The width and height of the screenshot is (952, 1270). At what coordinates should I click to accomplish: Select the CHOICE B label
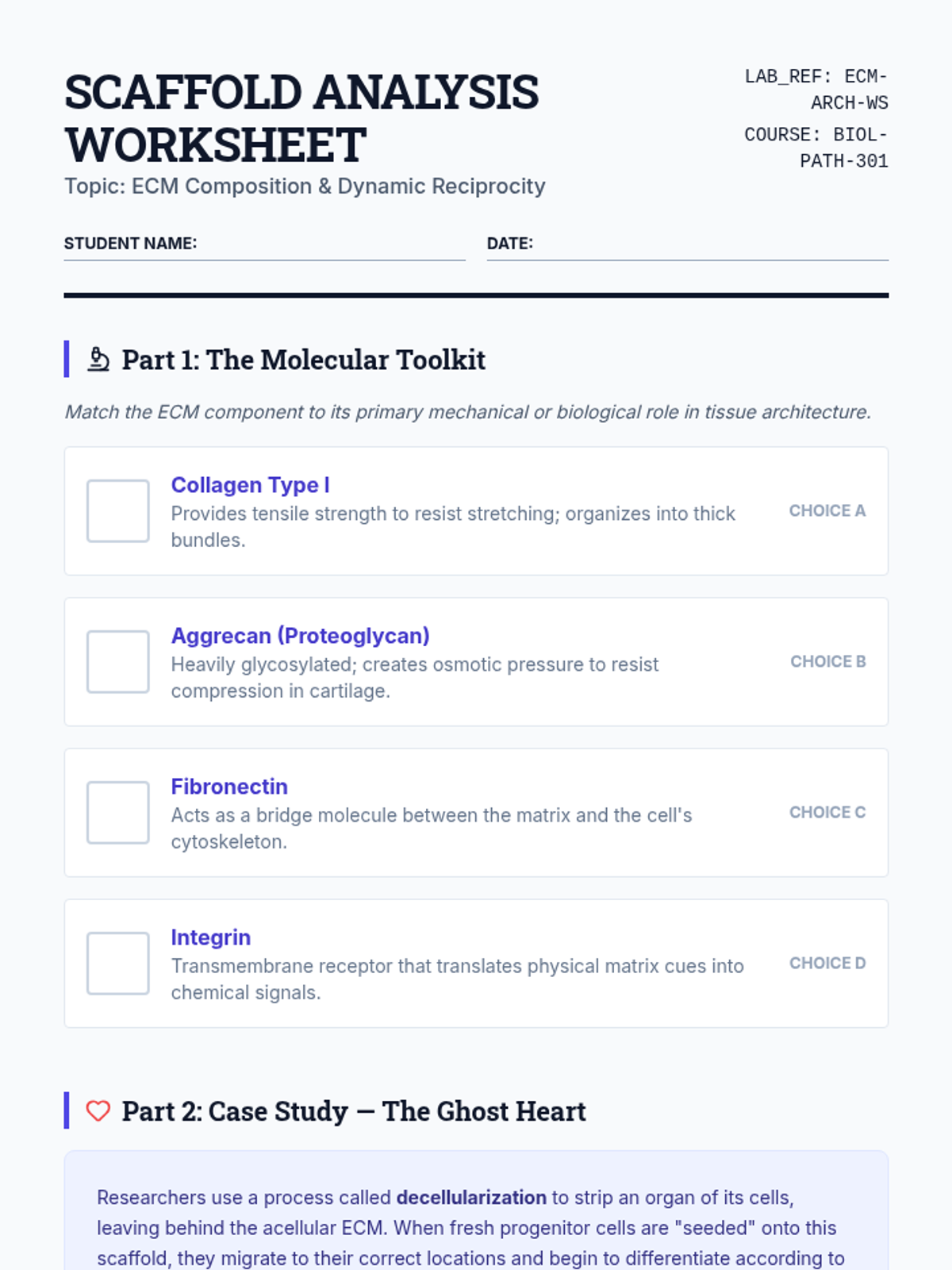(828, 662)
